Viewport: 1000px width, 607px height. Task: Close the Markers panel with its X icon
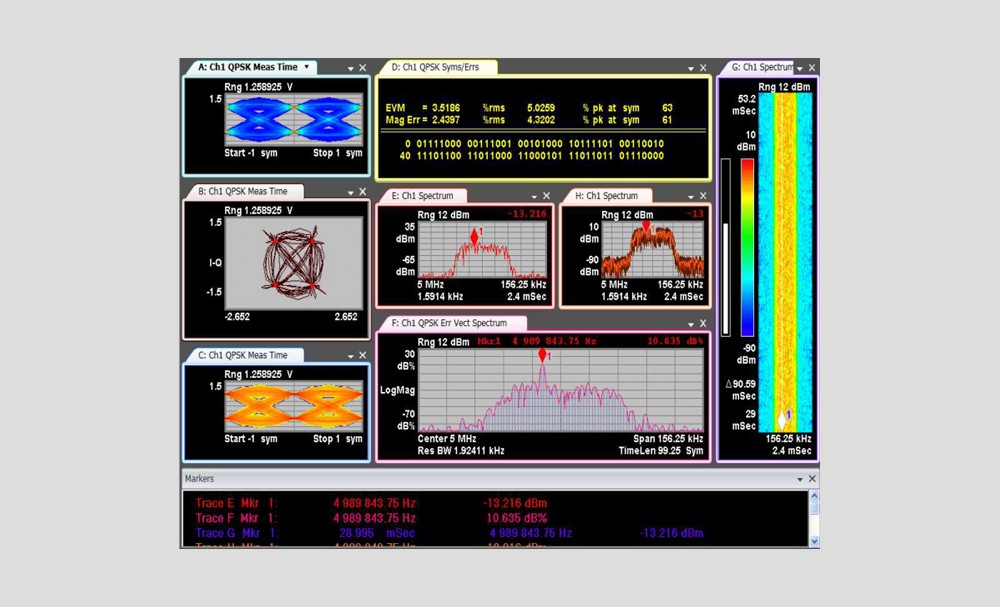(811, 479)
